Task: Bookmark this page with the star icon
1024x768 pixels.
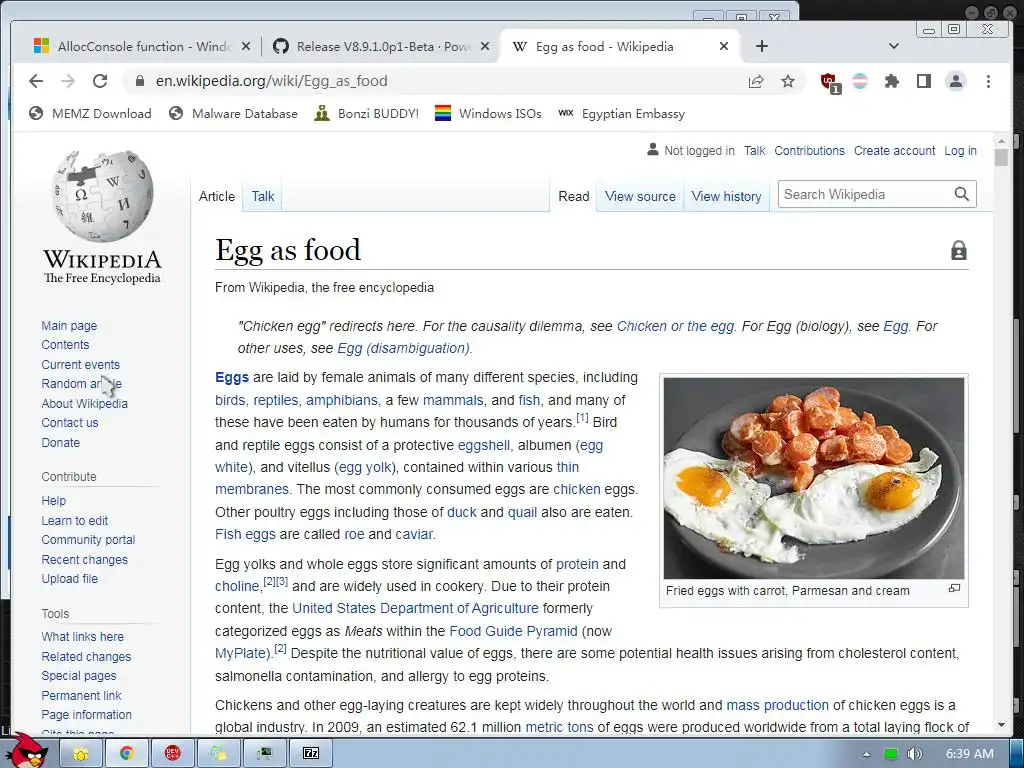Action: (788, 81)
